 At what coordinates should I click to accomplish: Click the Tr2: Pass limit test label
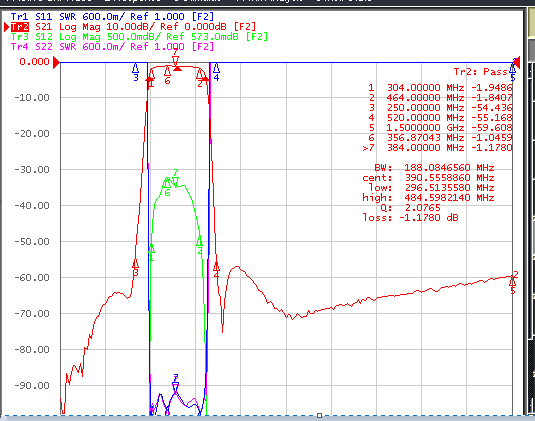(480, 72)
